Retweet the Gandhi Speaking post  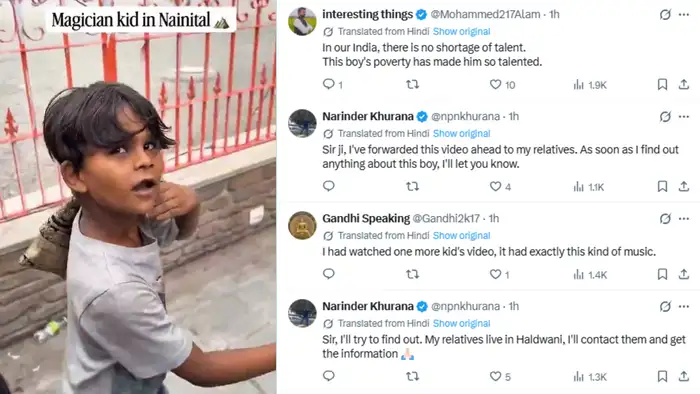pos(412,274)
